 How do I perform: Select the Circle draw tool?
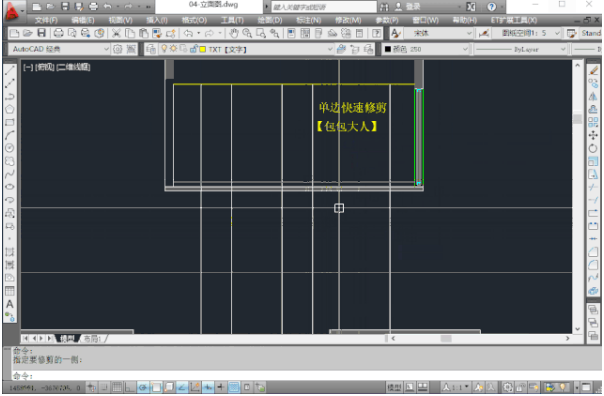click(x=10, y=148)
